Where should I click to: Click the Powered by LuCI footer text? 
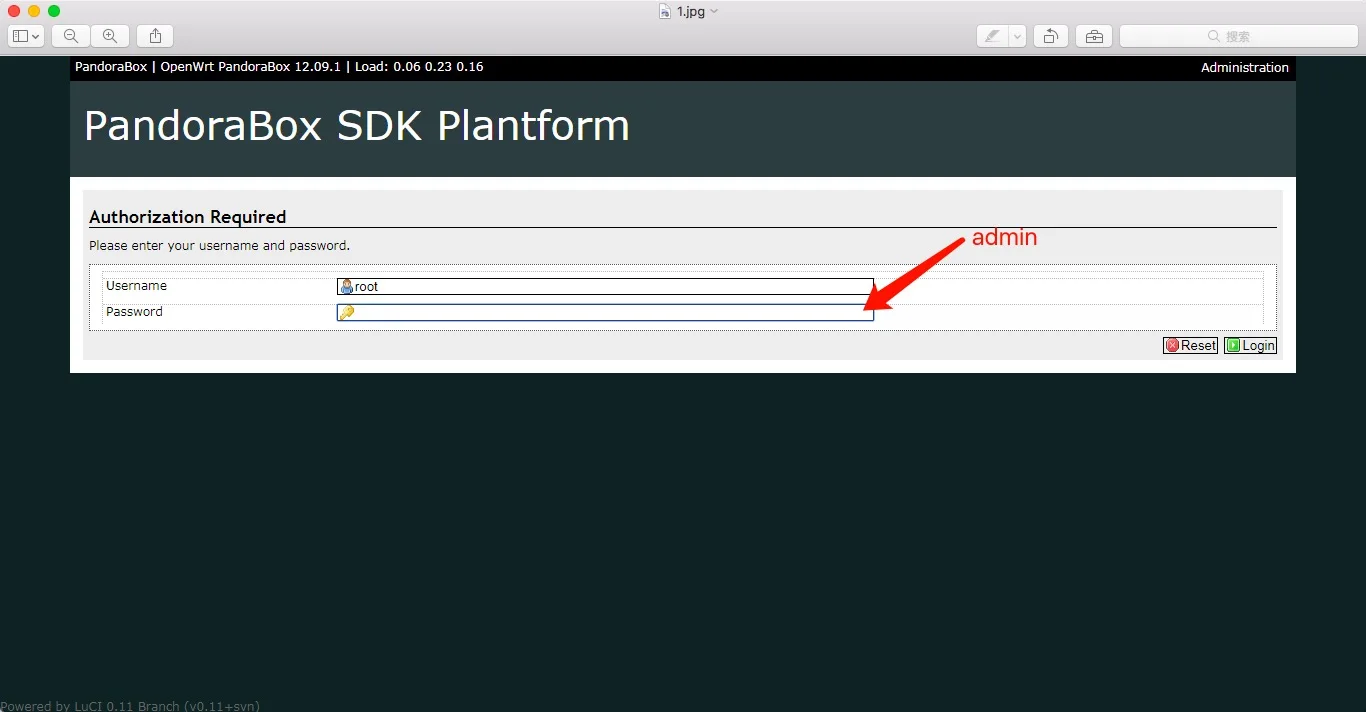(130, 705)
